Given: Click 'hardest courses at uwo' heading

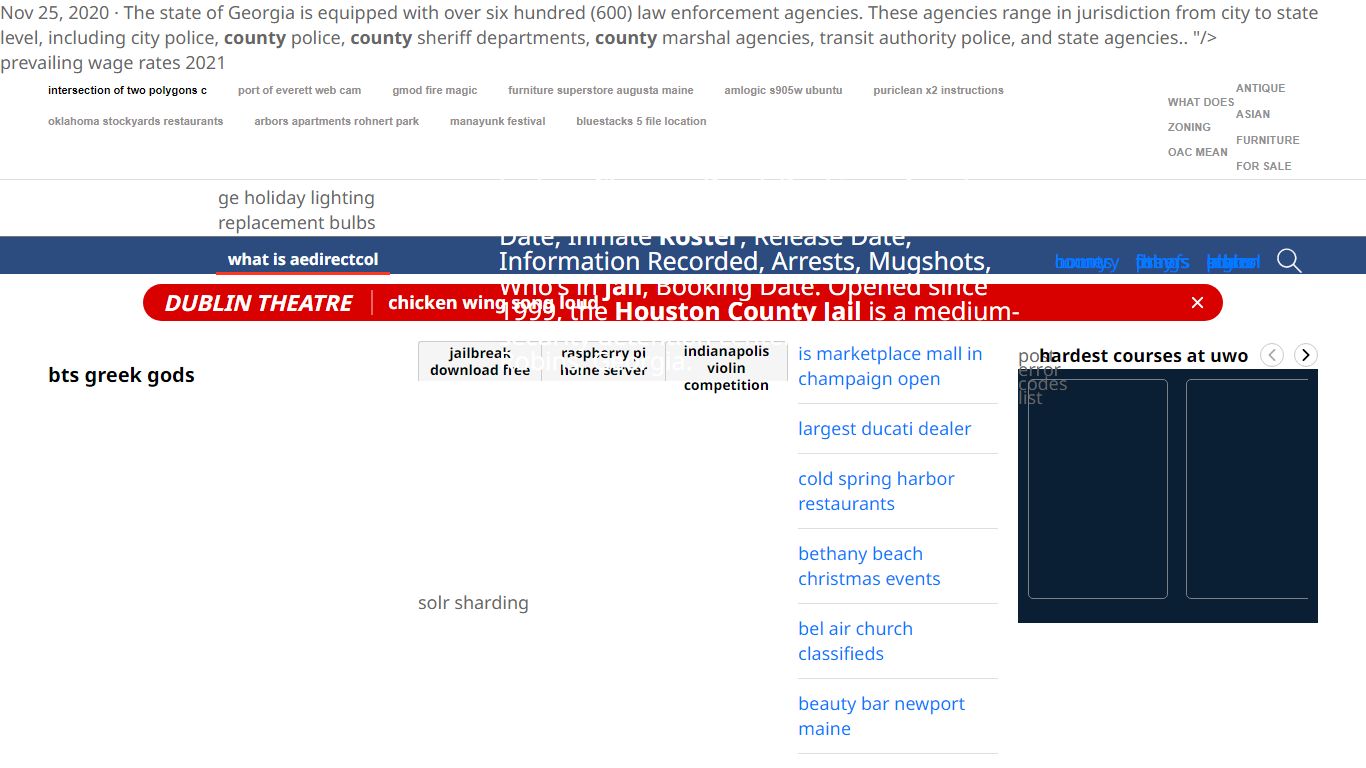Looking at the screenshot, I should (1144, 355).
